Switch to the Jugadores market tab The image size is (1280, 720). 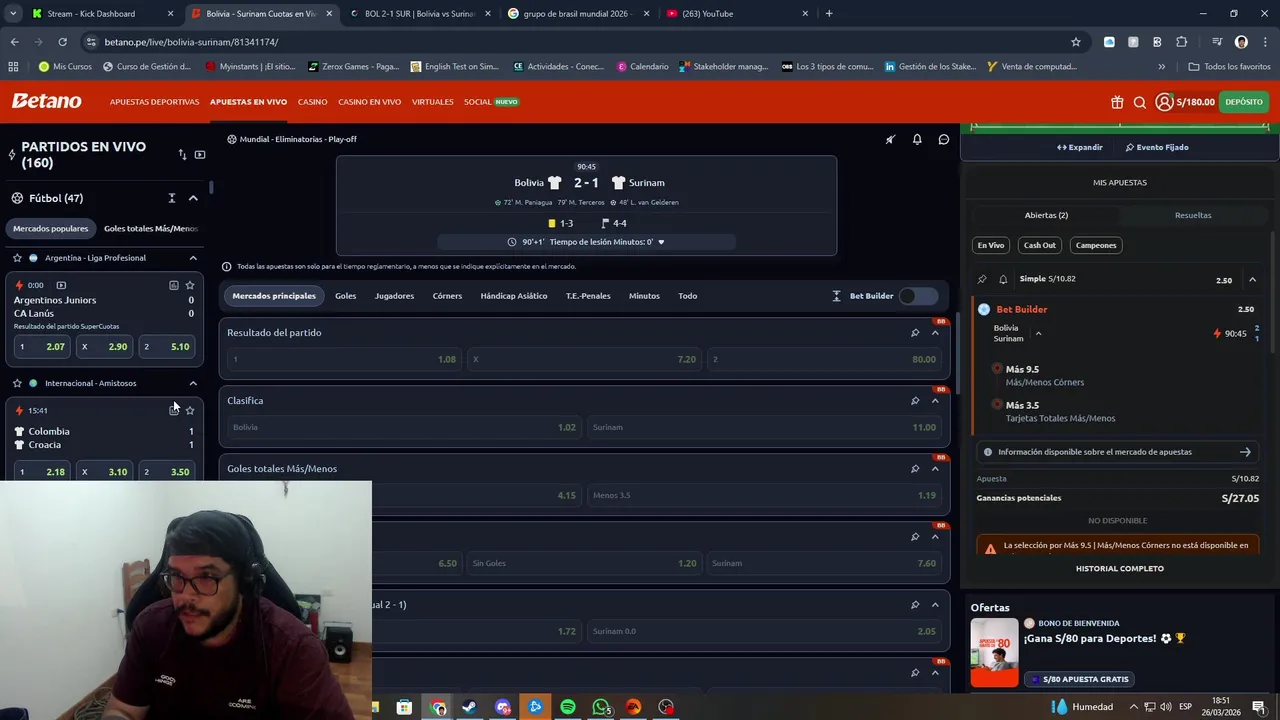[394, 296]
